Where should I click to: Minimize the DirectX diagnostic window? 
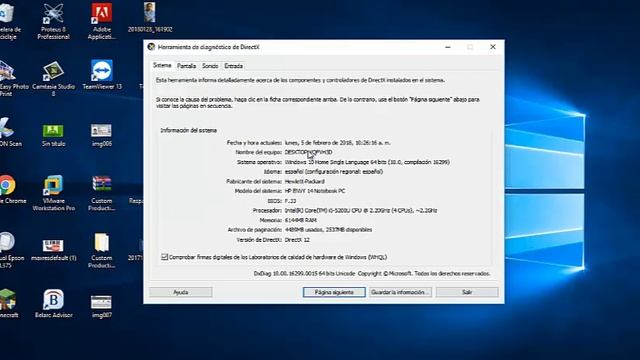[448, 47]
